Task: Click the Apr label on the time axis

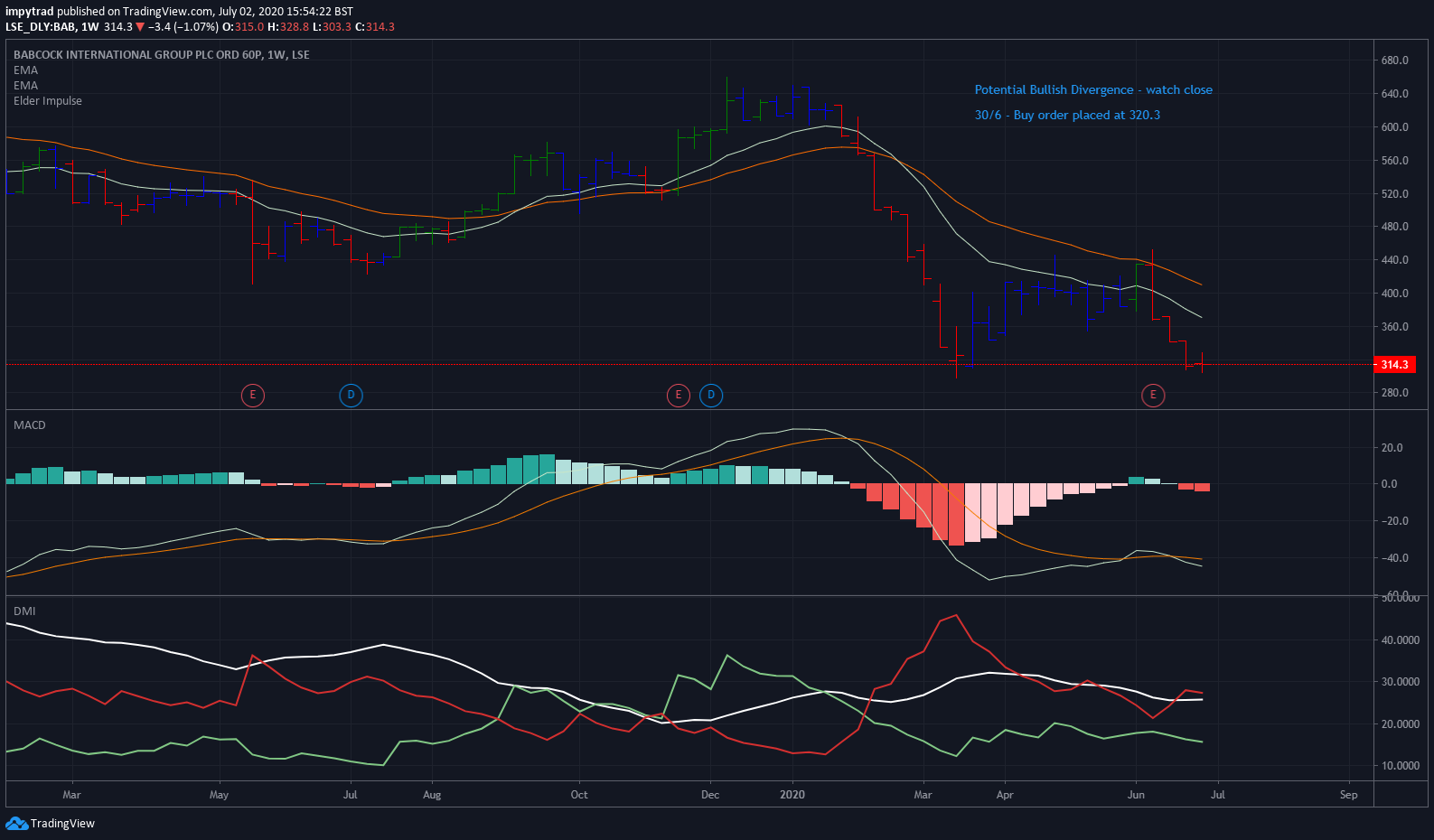Action: point(1005,795)
